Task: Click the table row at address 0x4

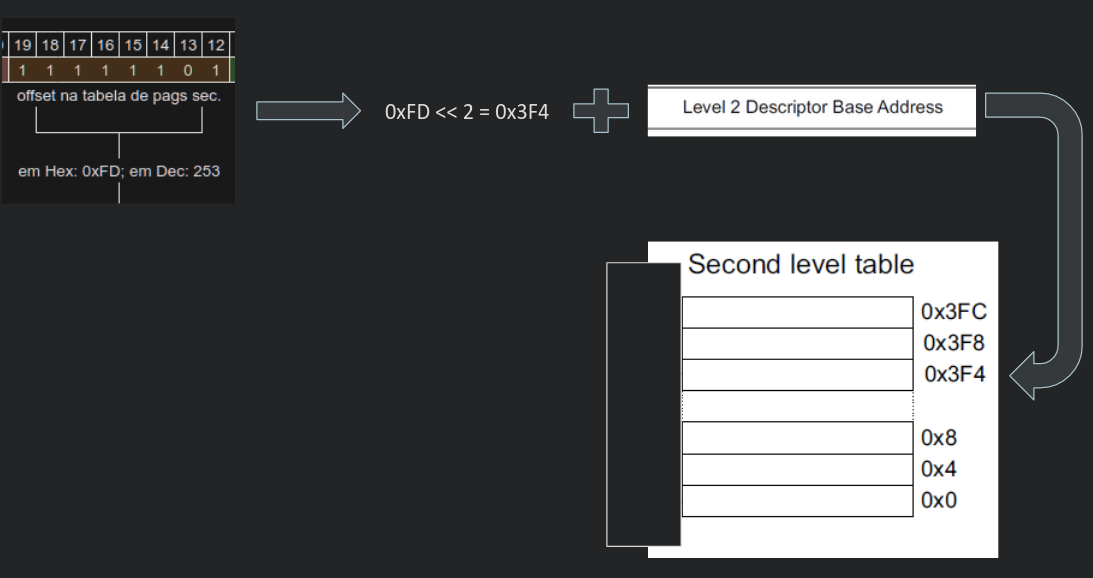Action: coord(797,469)
